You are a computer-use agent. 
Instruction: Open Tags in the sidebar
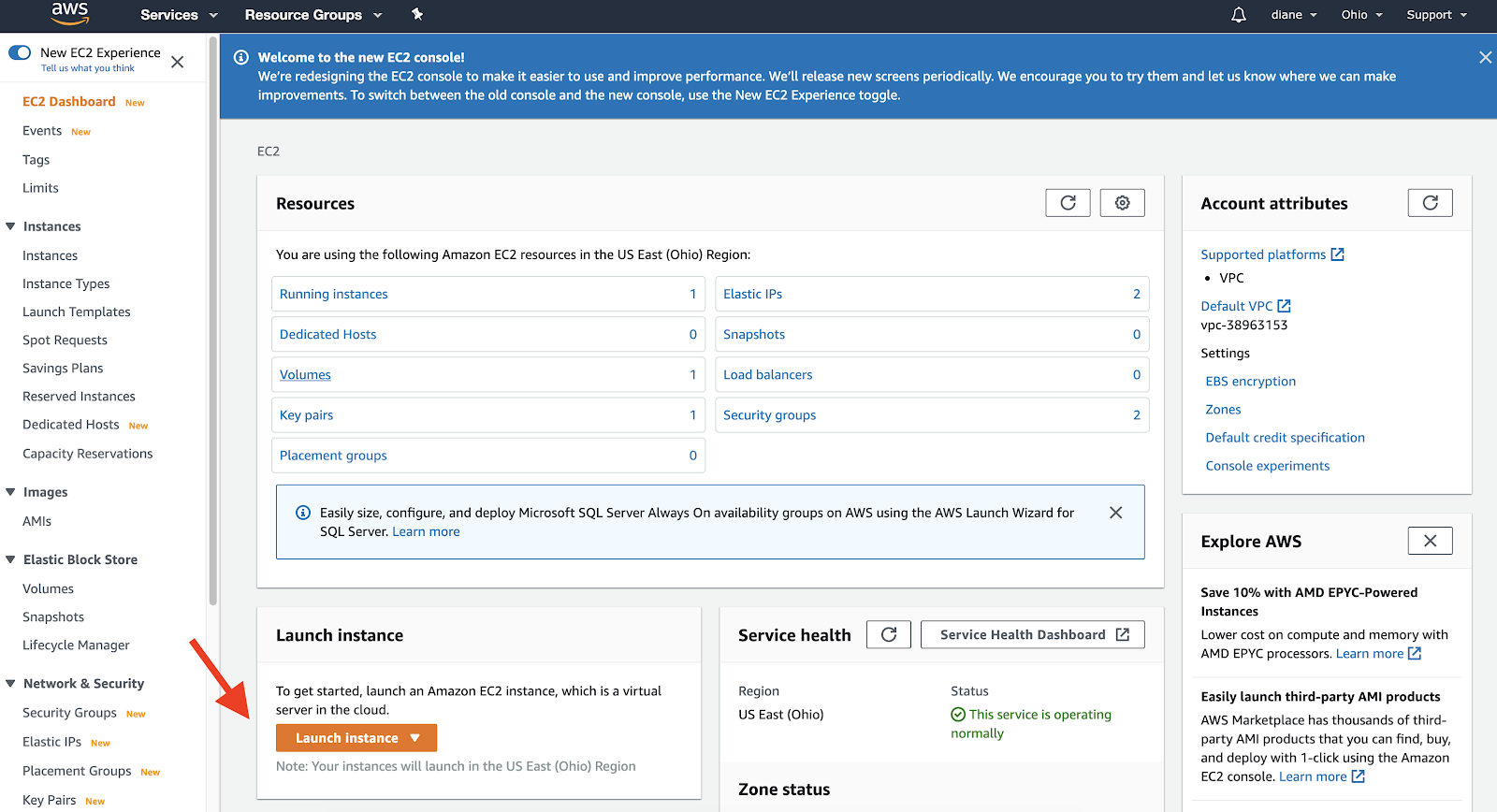pos(36,160)
